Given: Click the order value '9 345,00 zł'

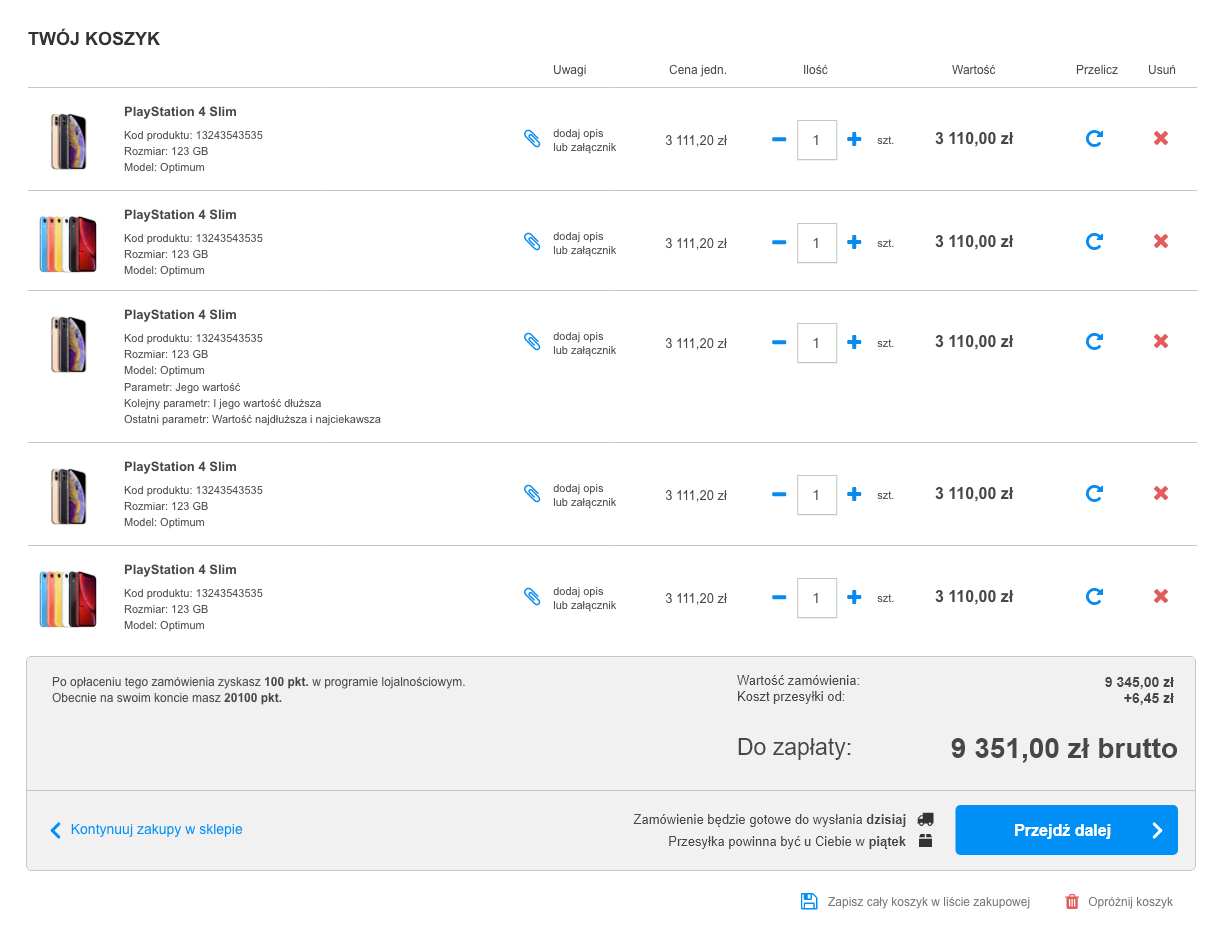Looking at the screenshot, I should pos(1139,682).
